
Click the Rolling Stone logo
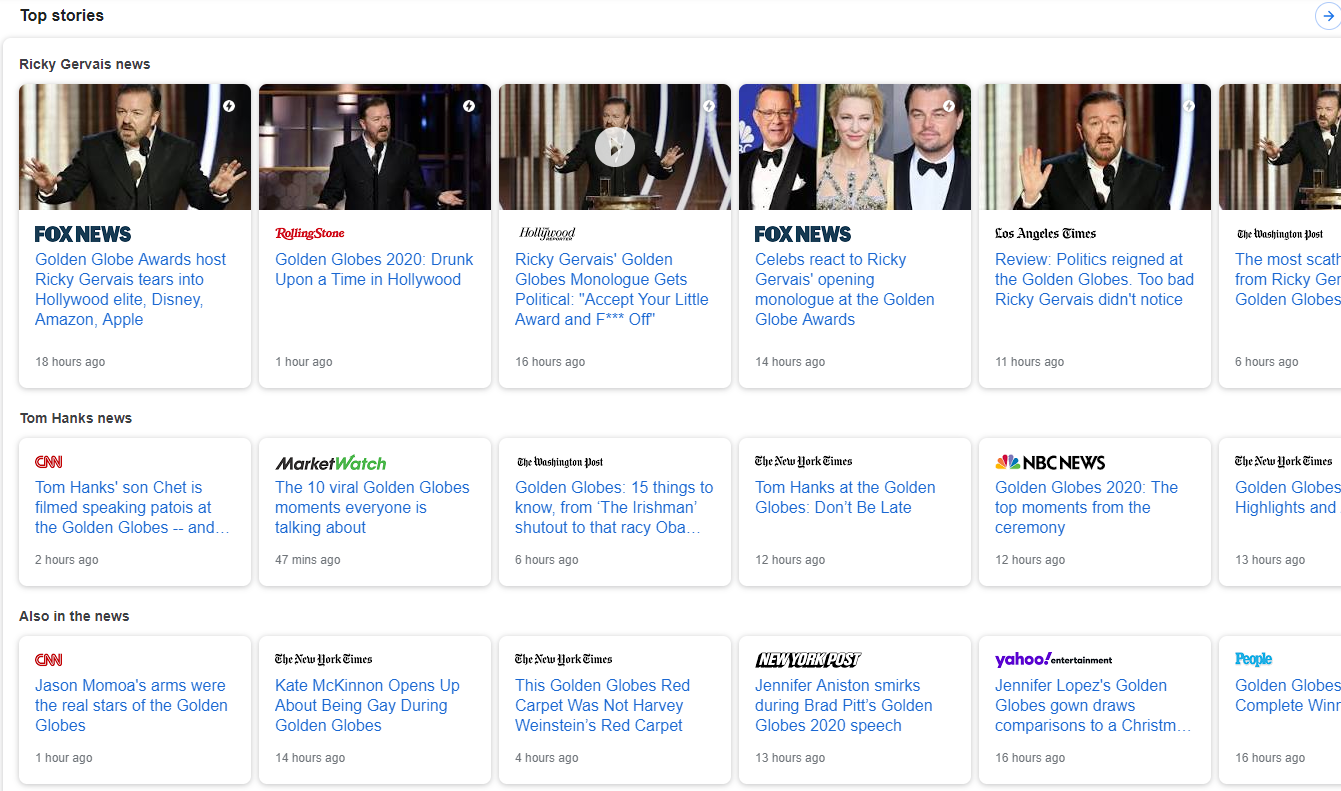tap(310, 234)
